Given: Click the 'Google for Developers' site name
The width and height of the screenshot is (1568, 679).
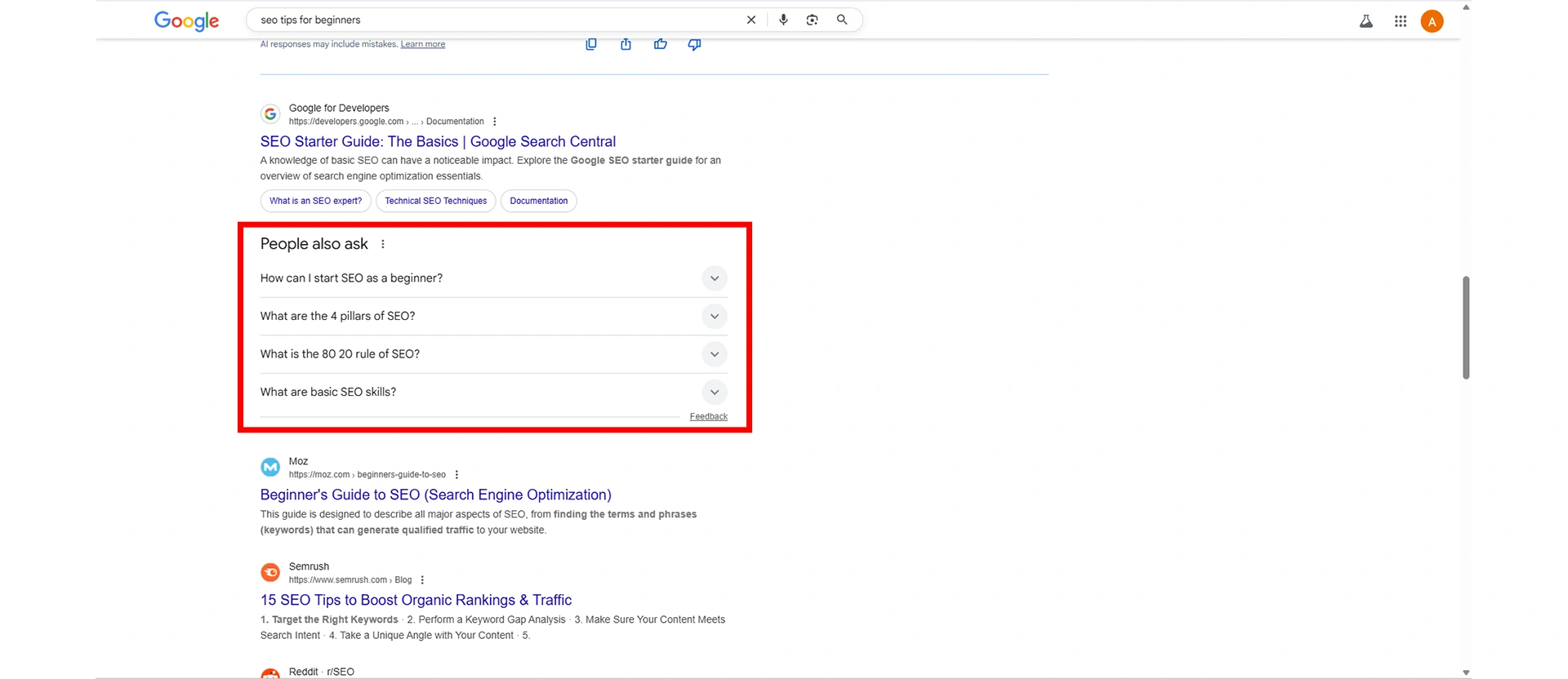Looking at the screenshot, I should [339, 108].
